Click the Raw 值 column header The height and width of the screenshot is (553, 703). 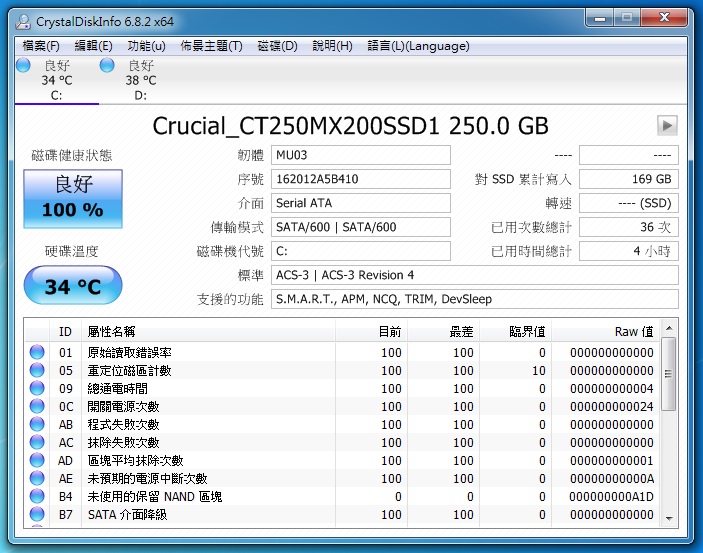605,331
